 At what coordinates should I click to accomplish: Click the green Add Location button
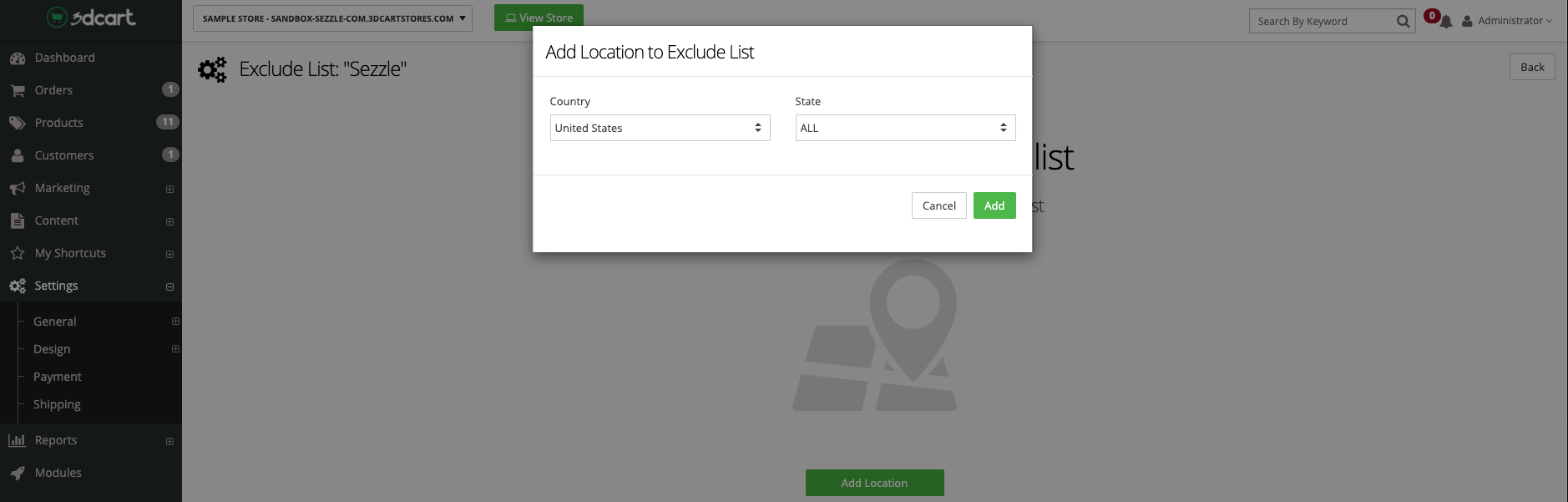[x=874, y=483]
